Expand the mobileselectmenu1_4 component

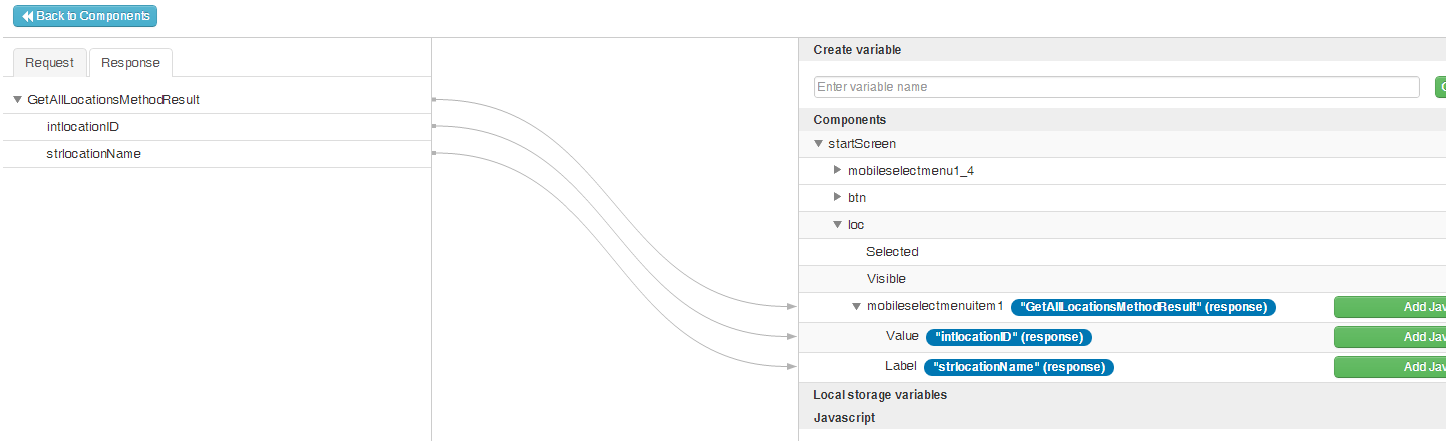point(838,171)
